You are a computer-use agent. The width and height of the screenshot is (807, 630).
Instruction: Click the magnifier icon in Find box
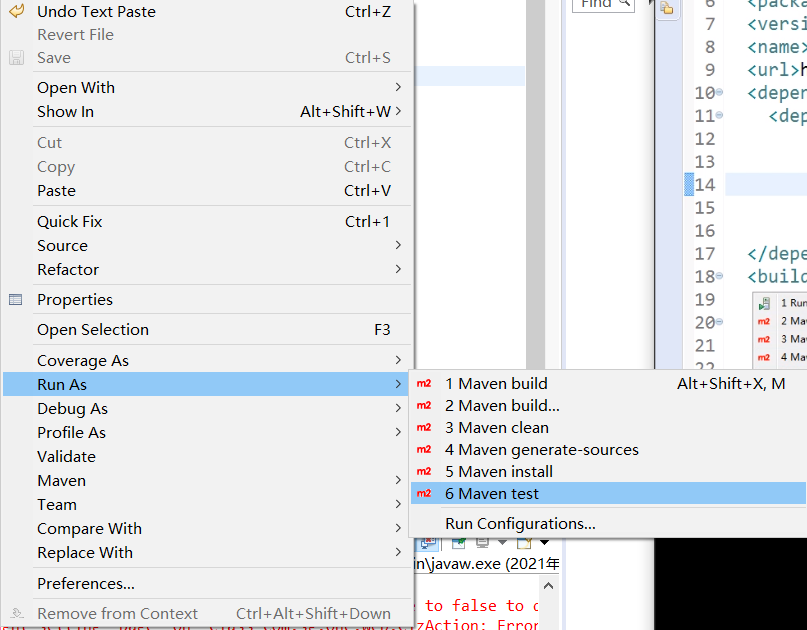[x=624, y=3]
